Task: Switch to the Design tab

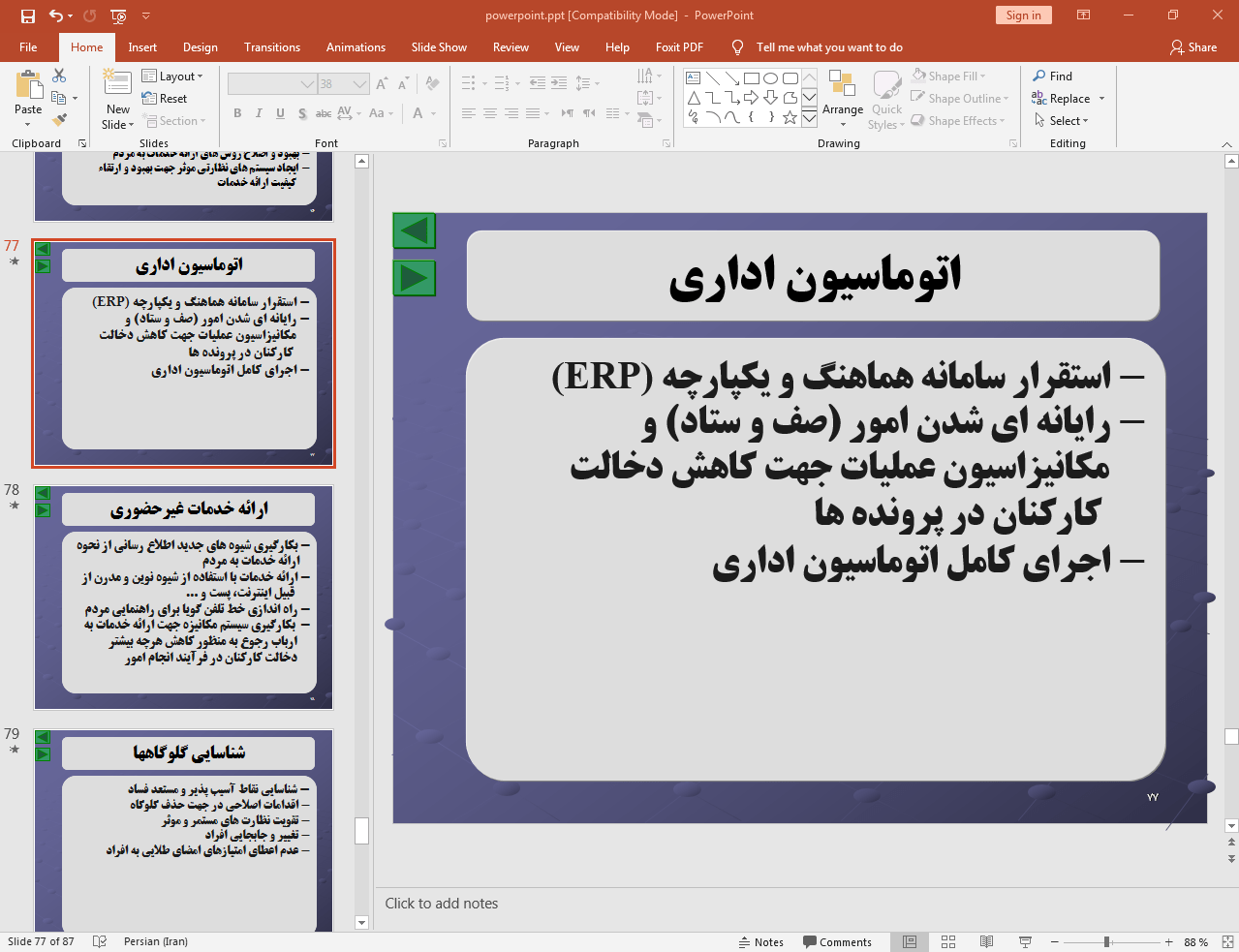Action: [201, 47]
